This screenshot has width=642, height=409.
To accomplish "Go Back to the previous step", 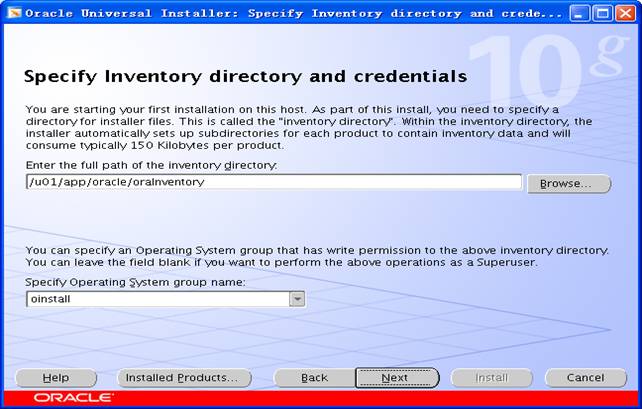I will point(314,377).
